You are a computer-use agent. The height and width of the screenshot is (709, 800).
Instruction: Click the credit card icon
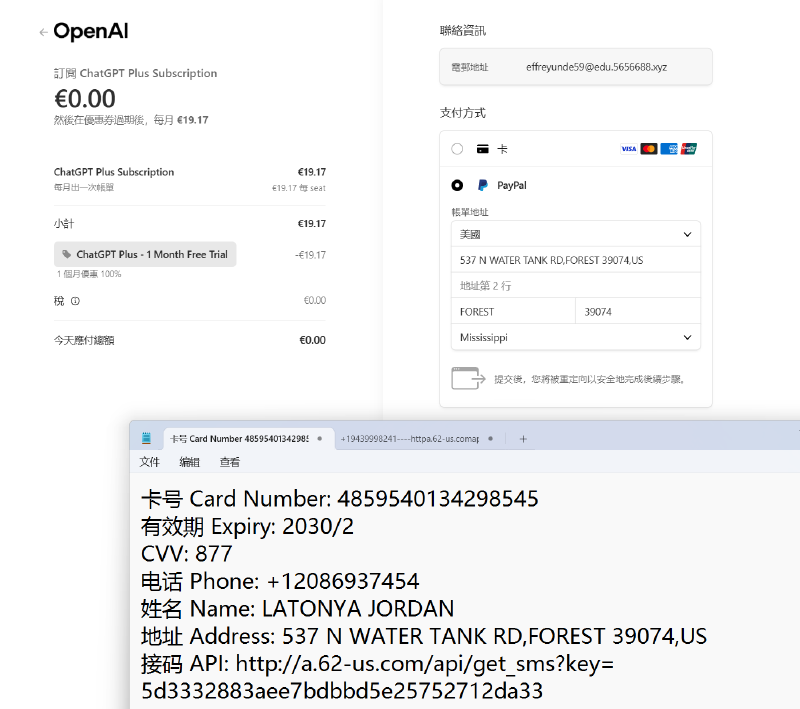(483, 149)
